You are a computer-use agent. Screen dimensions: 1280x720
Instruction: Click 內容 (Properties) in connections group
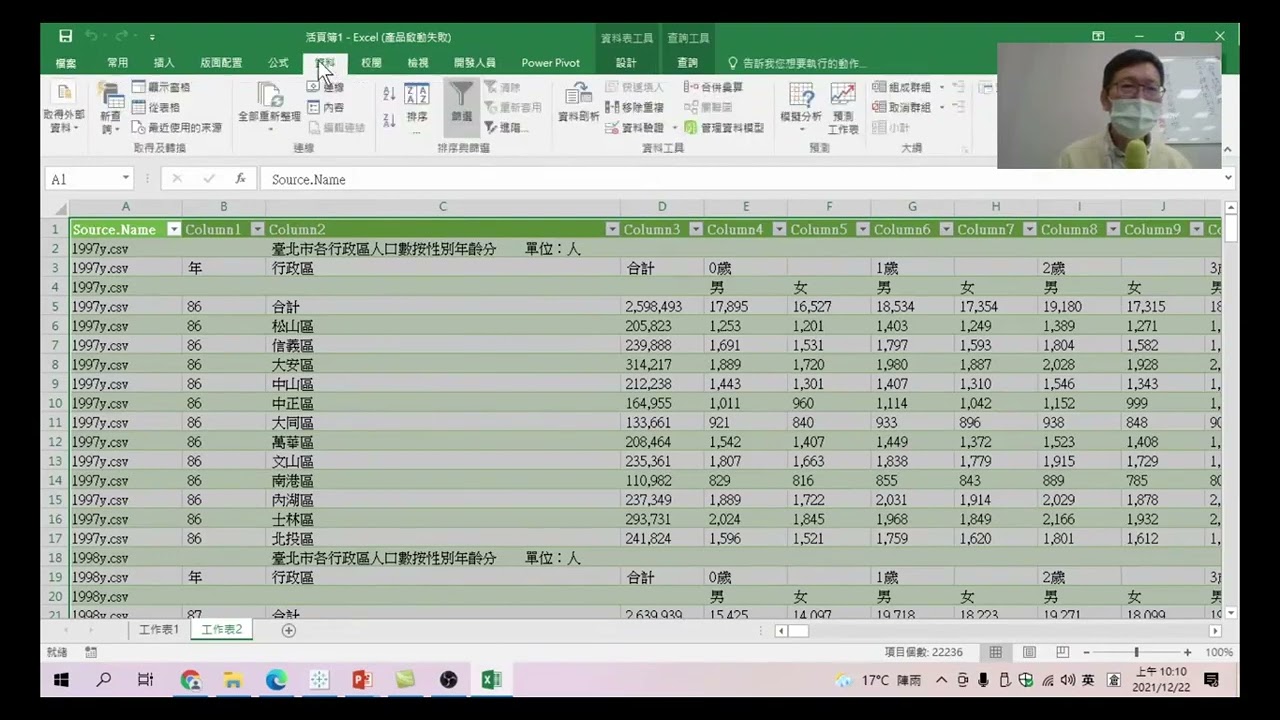tap(326, 108)
